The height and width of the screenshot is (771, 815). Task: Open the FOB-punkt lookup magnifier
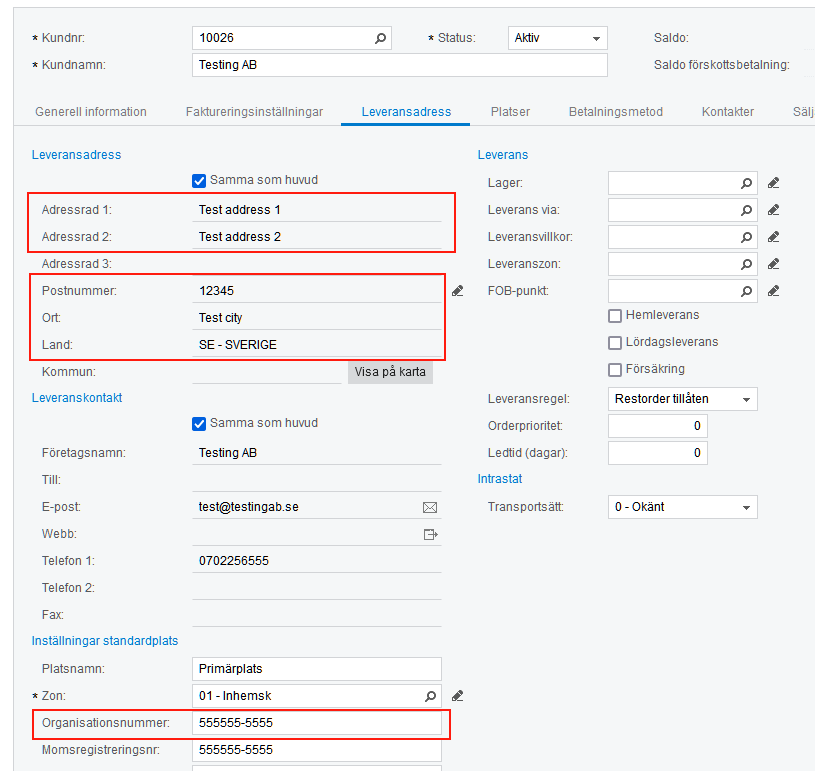pyautogui.click(x=746, y=290)
